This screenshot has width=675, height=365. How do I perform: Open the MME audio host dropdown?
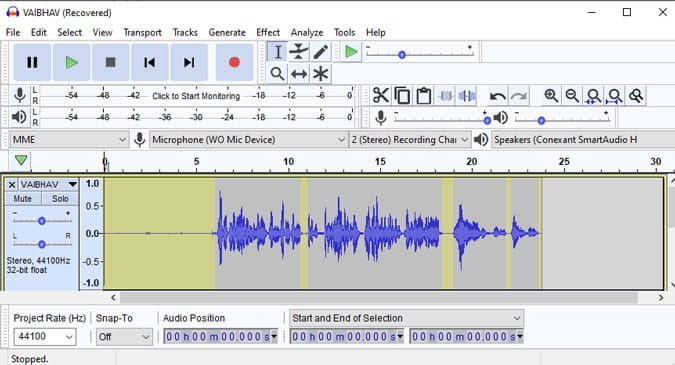[x=69, y=139]
